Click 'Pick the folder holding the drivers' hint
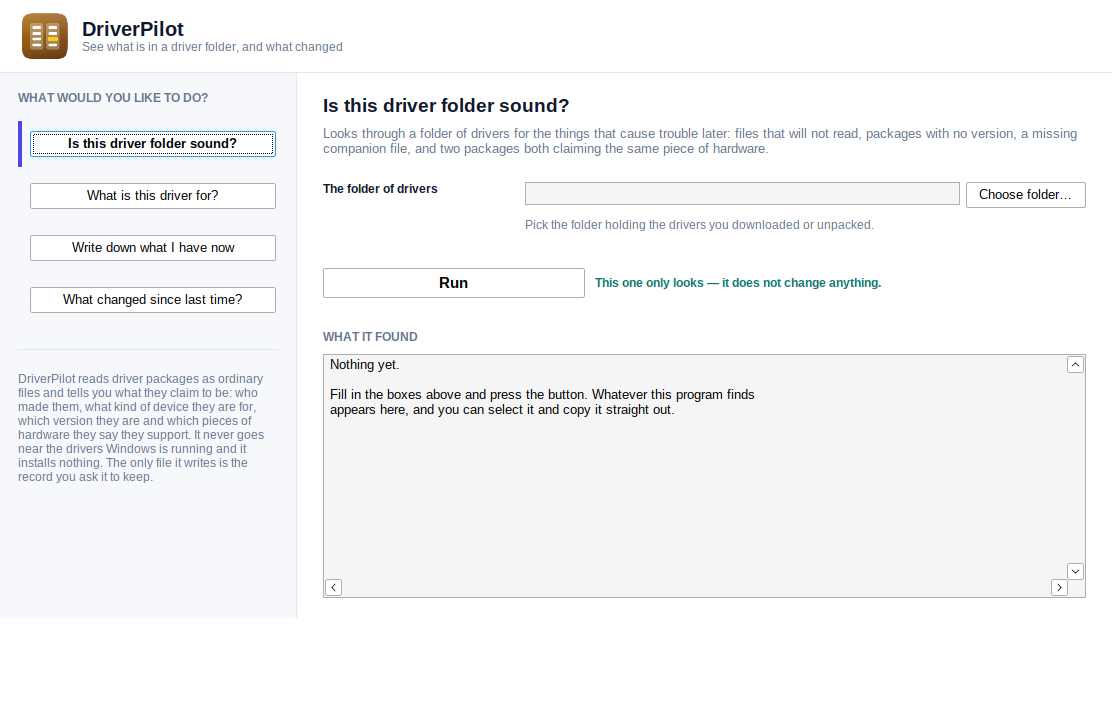 tap(699, 225)
